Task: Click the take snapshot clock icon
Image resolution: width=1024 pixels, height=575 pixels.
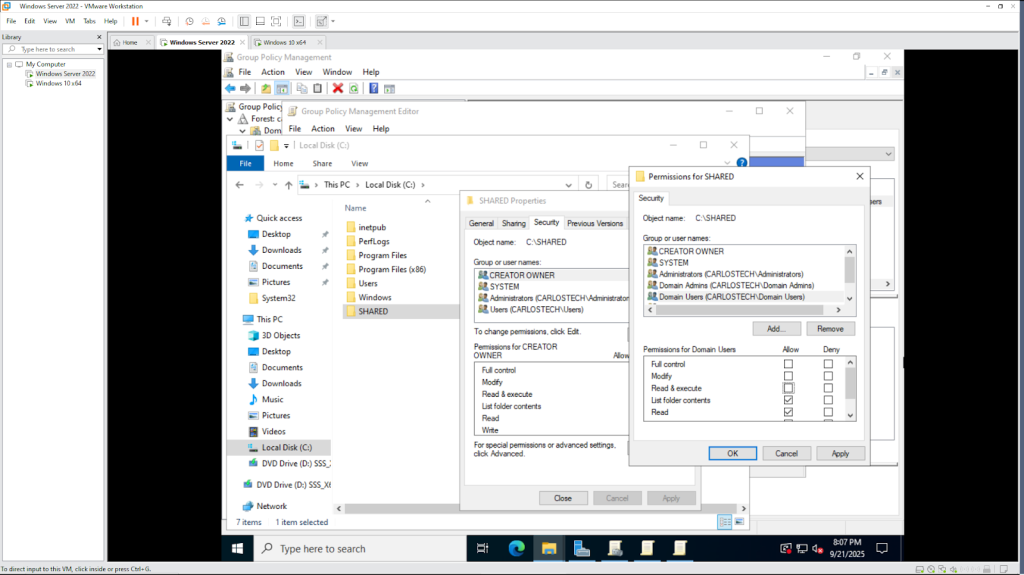Action: (189, 21)
